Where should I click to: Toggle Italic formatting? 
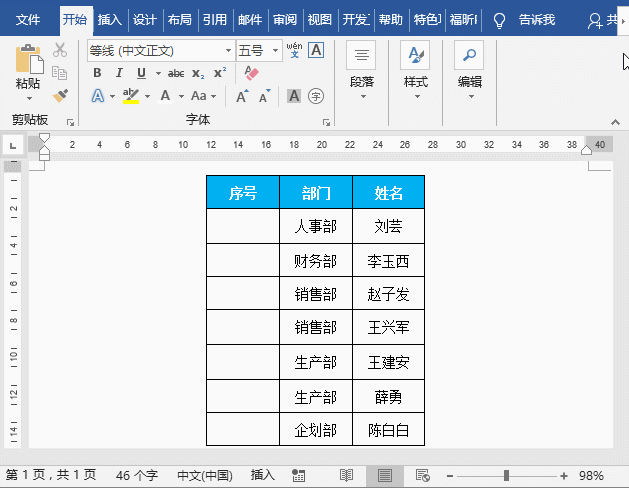[x=119, y=73]
